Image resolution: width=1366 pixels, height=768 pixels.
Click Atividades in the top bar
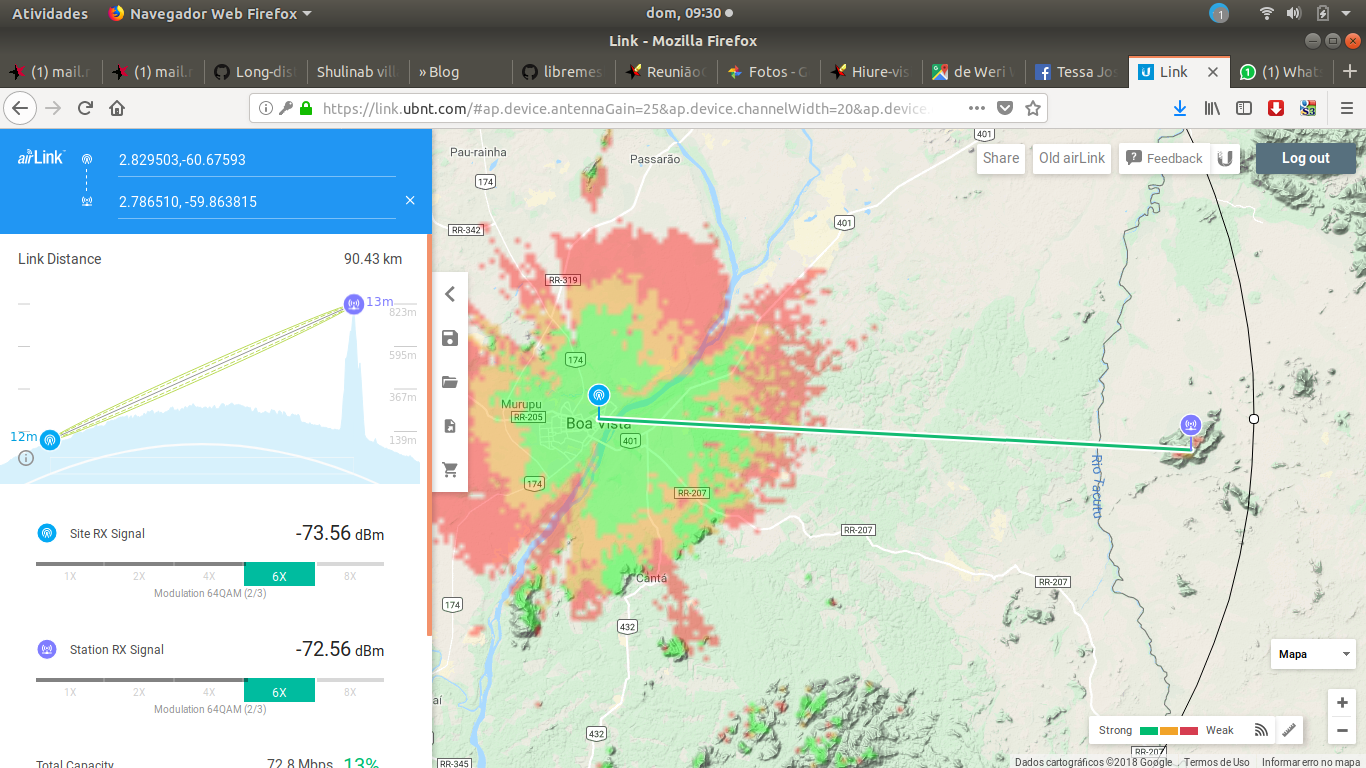point(50,14)
